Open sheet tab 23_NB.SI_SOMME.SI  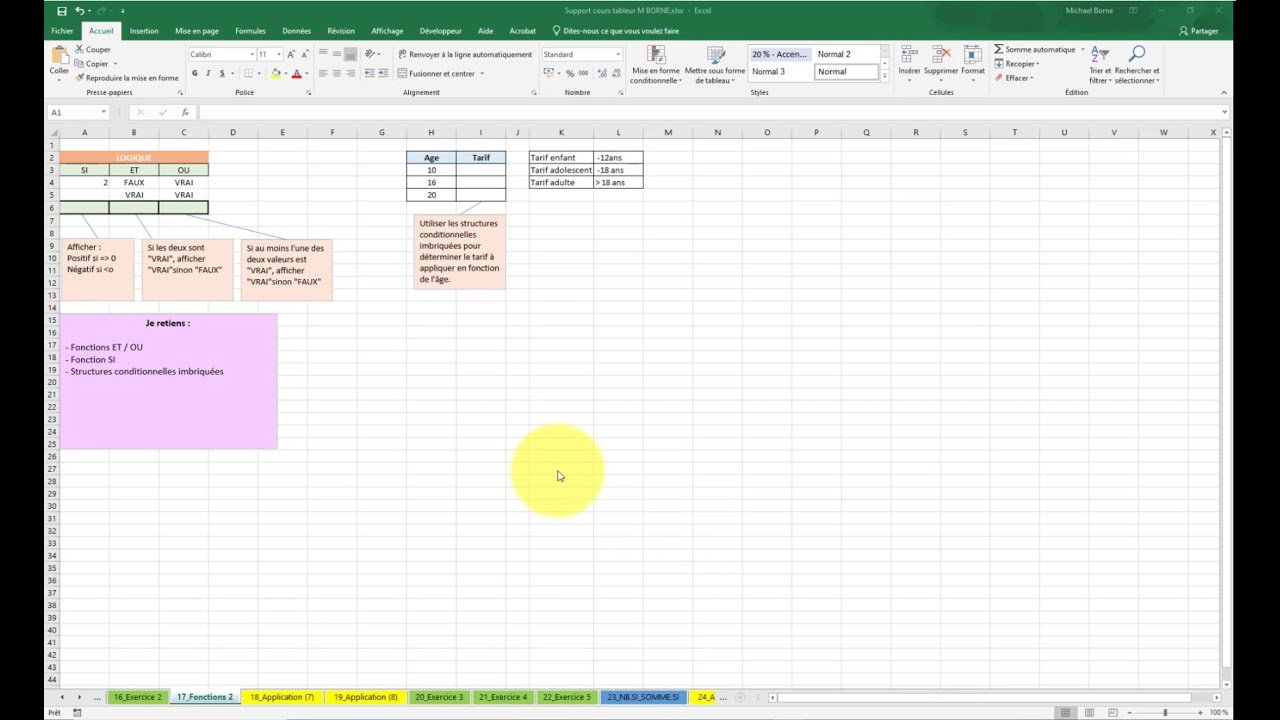(643, 697)
